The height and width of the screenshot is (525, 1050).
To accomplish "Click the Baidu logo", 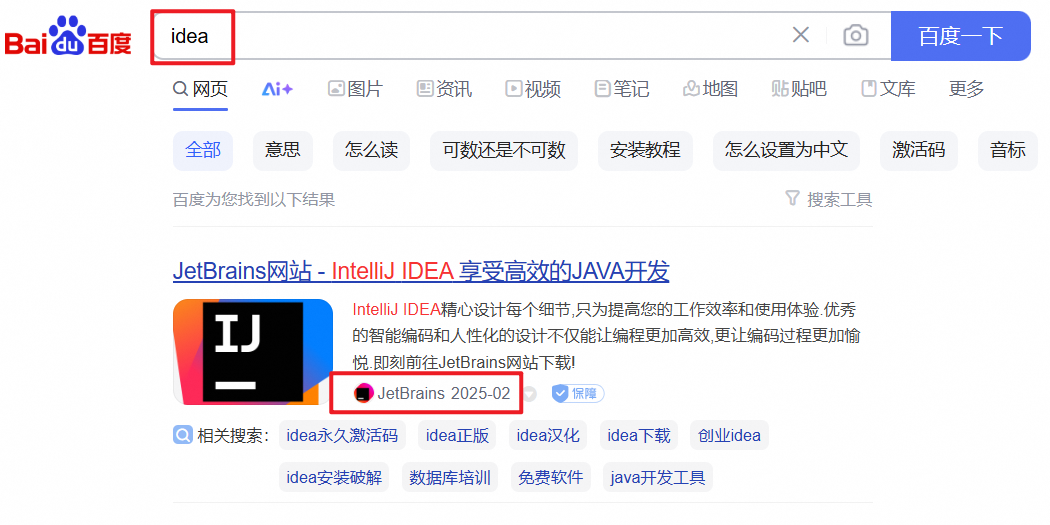I will 68,35.
